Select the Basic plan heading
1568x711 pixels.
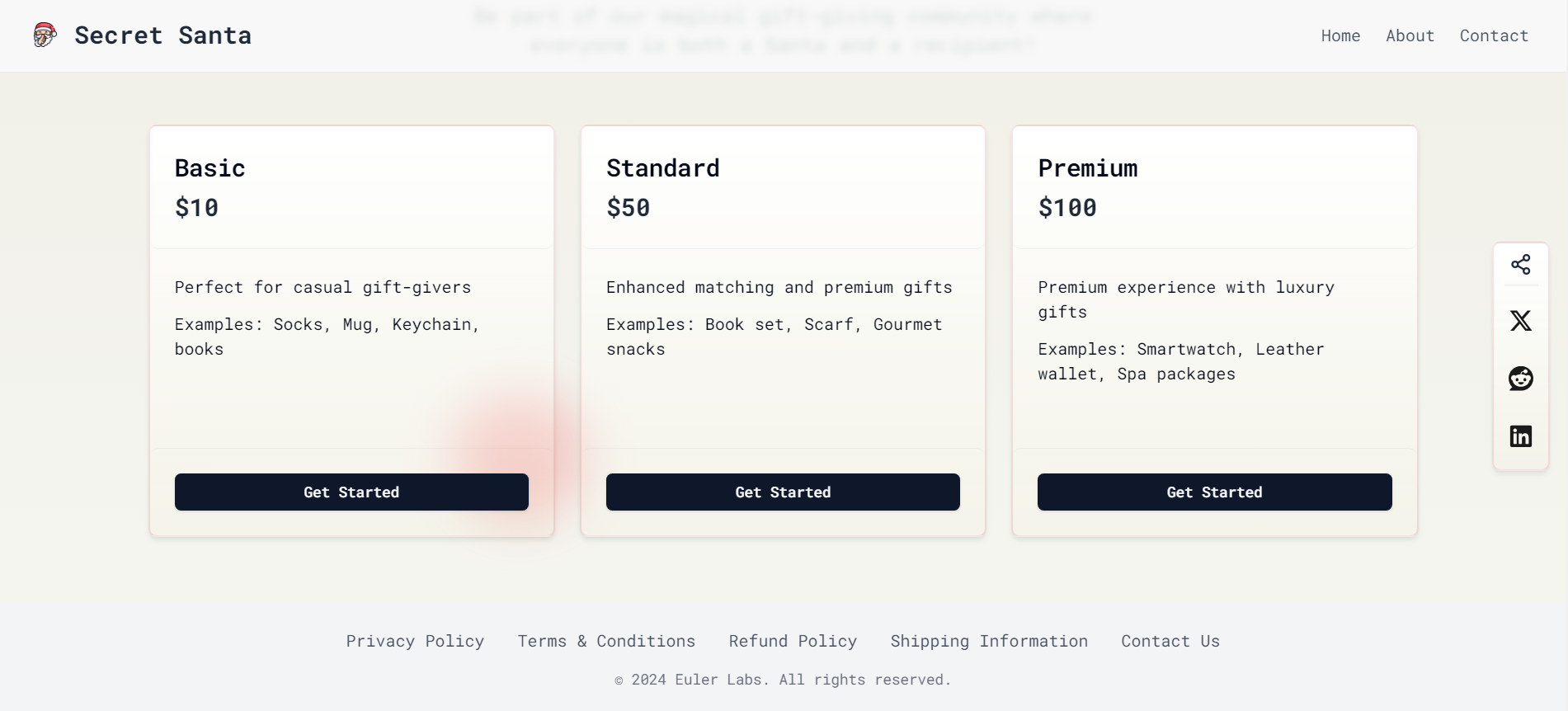[x=210, y=168]
